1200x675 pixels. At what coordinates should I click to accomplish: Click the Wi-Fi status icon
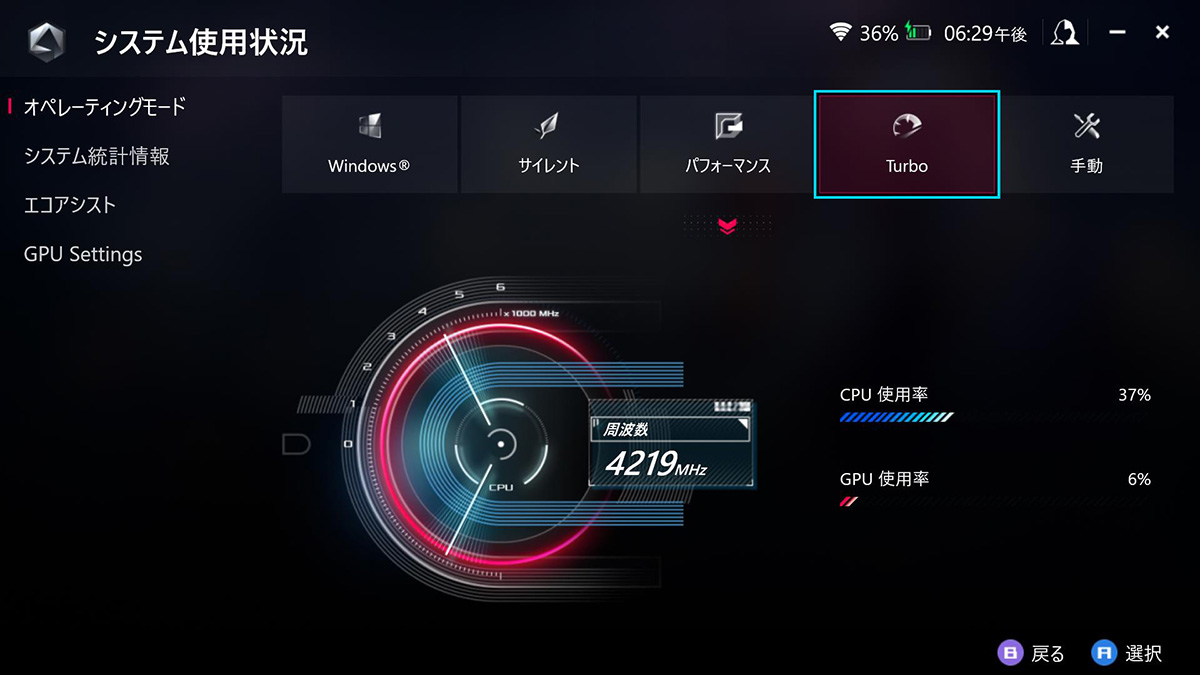(841, 33)
